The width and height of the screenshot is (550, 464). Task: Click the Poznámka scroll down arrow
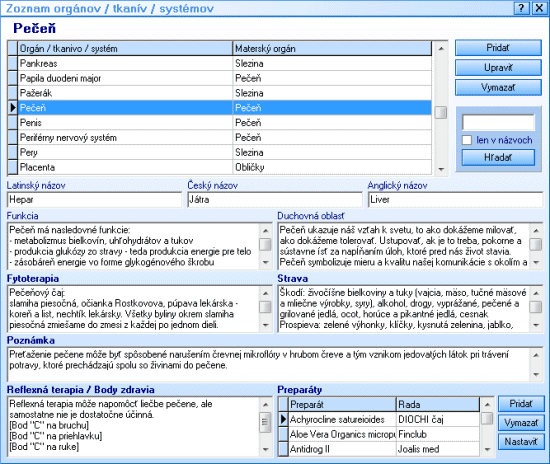point(536,375)
